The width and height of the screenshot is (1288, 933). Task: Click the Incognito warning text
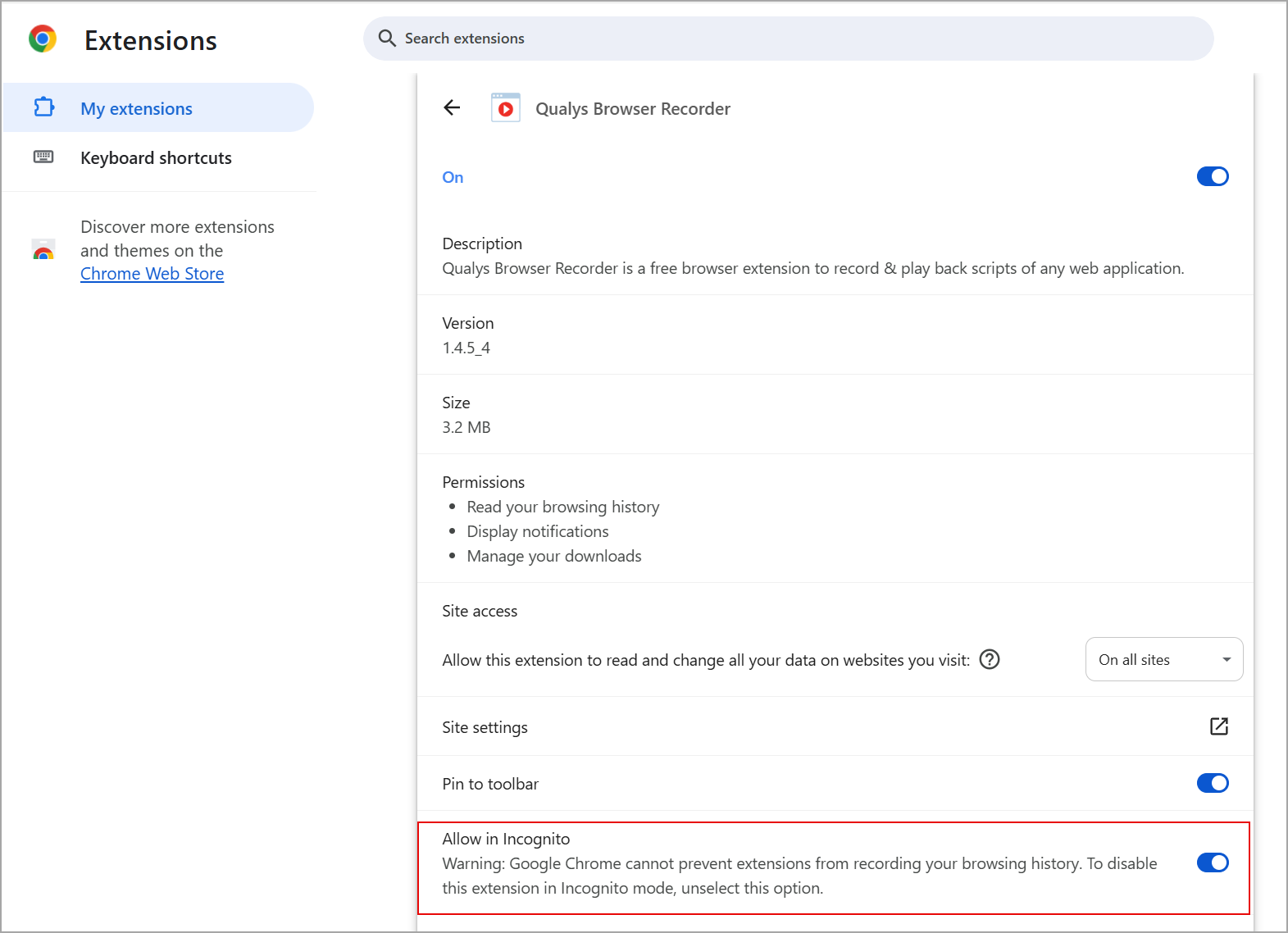(800, 876)
